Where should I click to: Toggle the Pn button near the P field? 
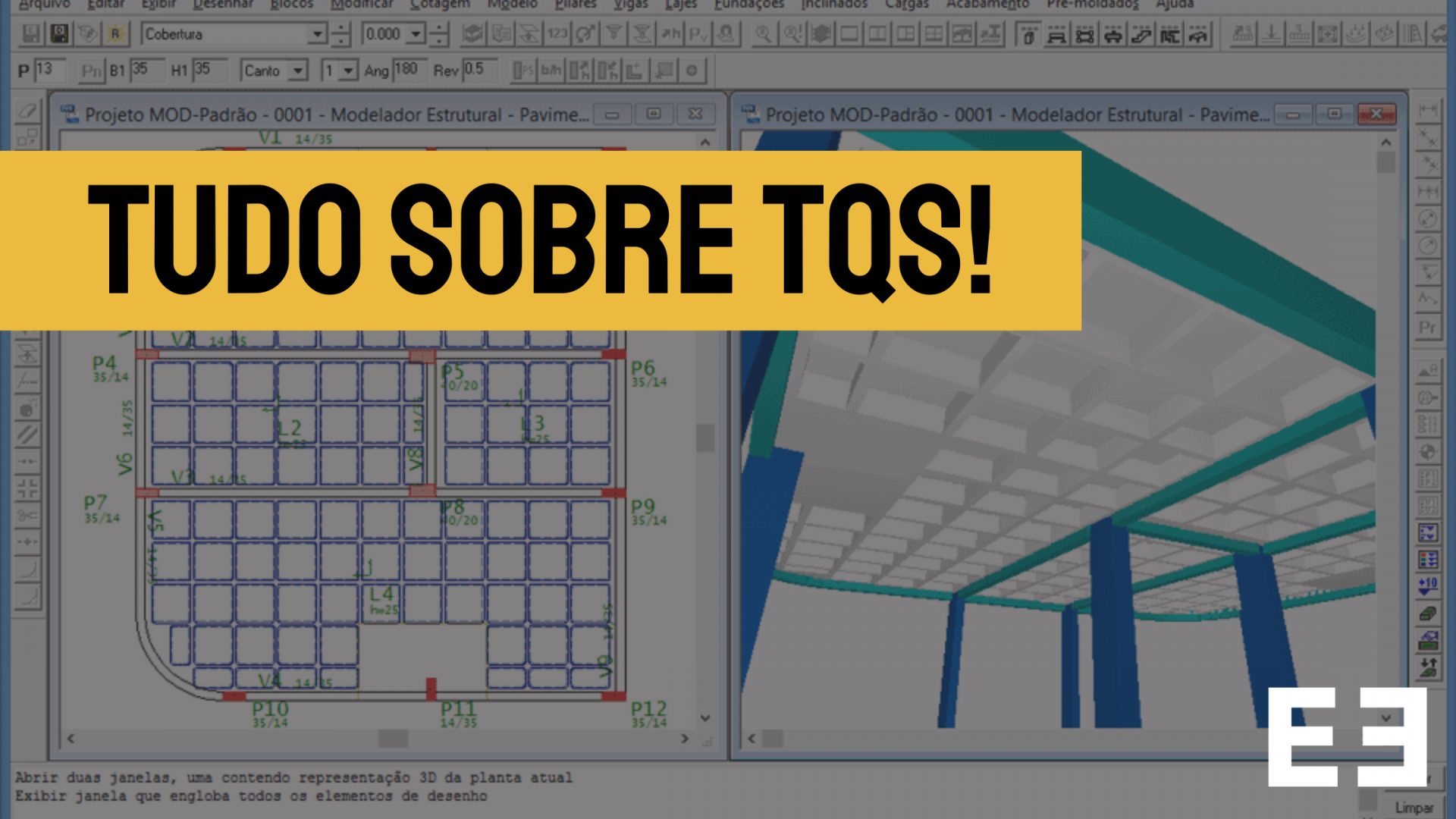pos(93,71)
